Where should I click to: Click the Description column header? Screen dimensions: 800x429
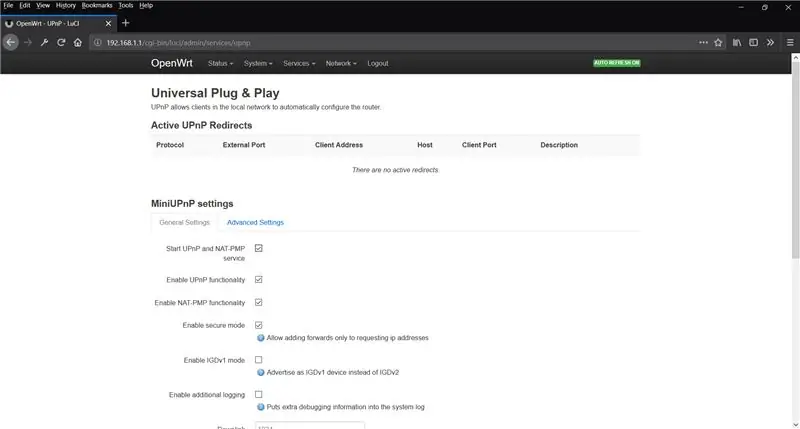(x=559, y=145)
